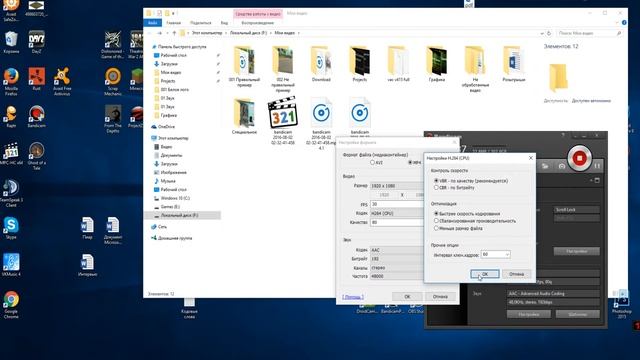Click Отмена in the format settings dialog

pos(440,297)
